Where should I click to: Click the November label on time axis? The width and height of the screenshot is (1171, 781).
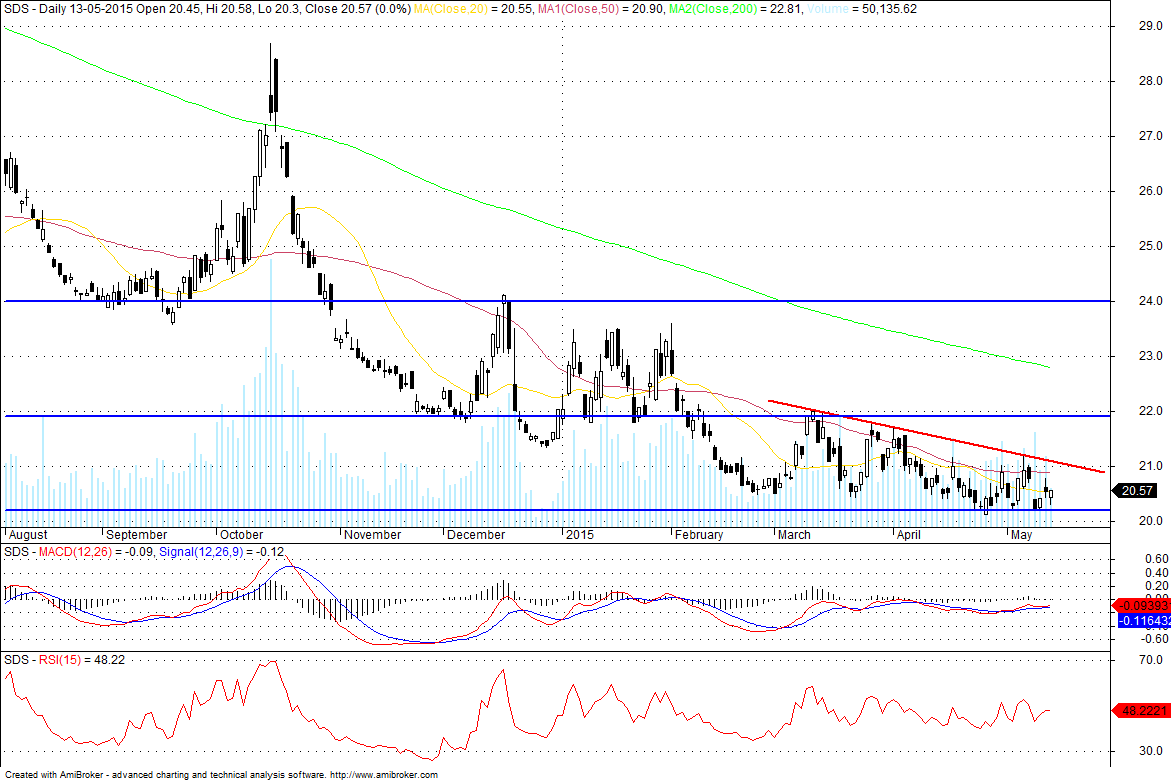point(373,535)
